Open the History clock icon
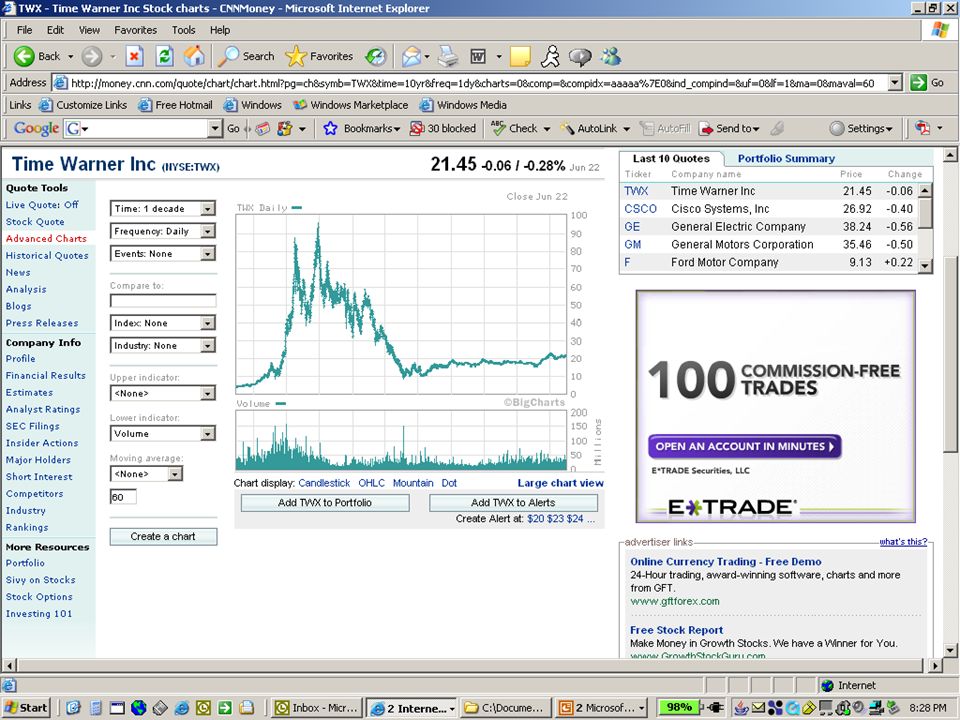 pyautogui.click(x=375, y=56)
